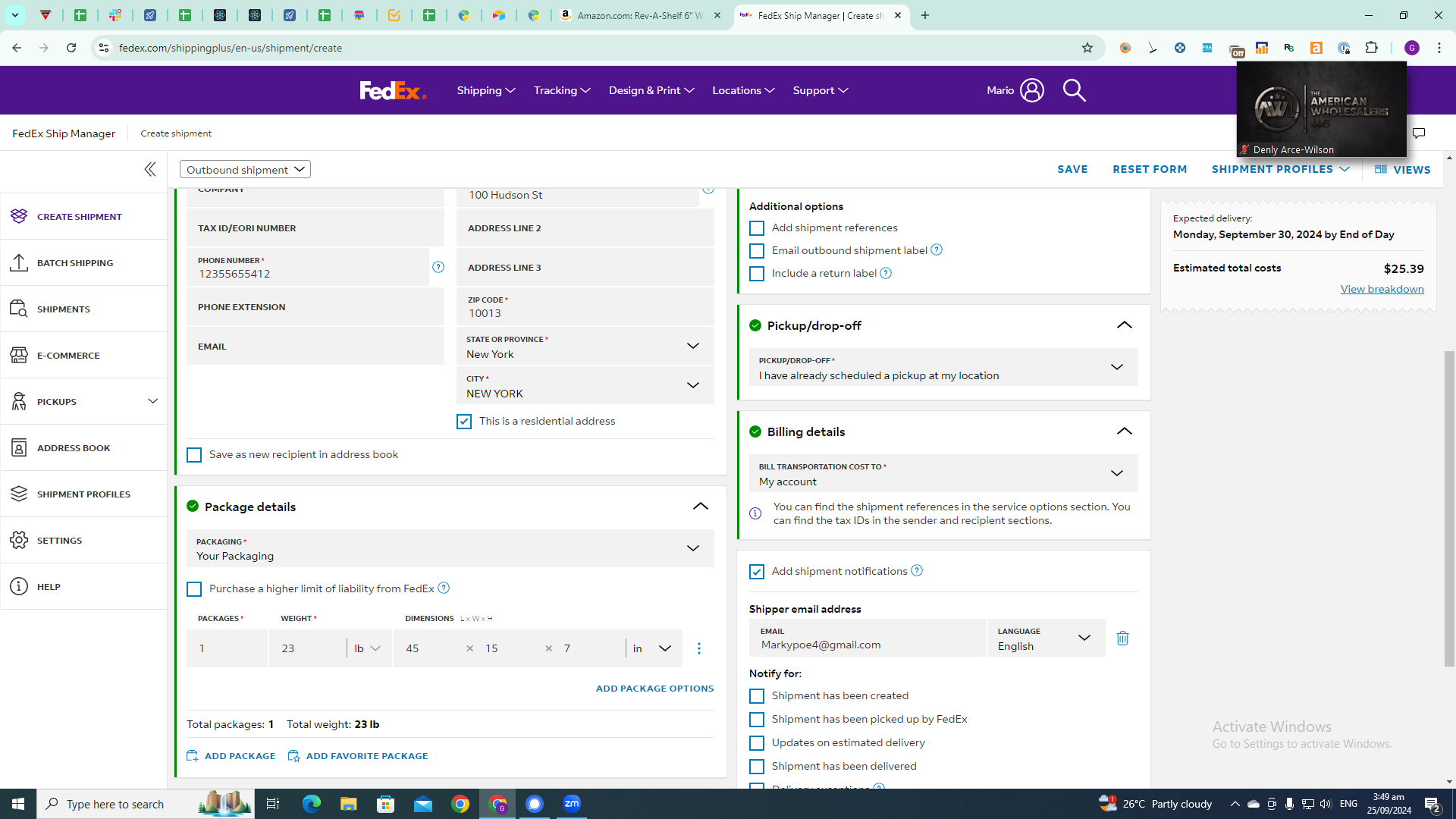Go to Batch Shipping in sidebar
The height and width of the screenshot is (819, 1456).
tap(83, 263)
